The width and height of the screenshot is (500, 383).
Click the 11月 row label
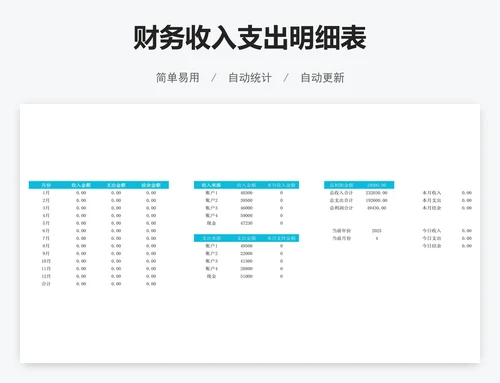(46, 269)
